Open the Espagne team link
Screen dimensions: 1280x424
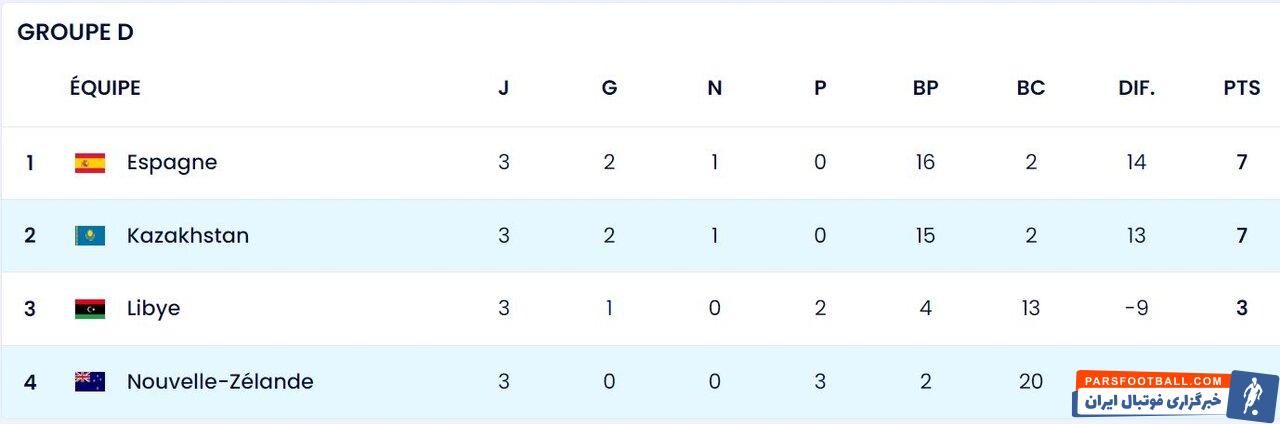click(172, 162)
